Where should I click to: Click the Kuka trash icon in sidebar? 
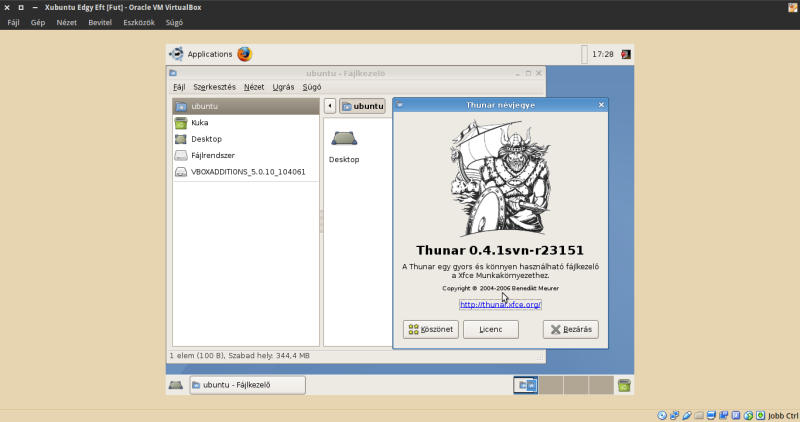click(x=181, y=123)
